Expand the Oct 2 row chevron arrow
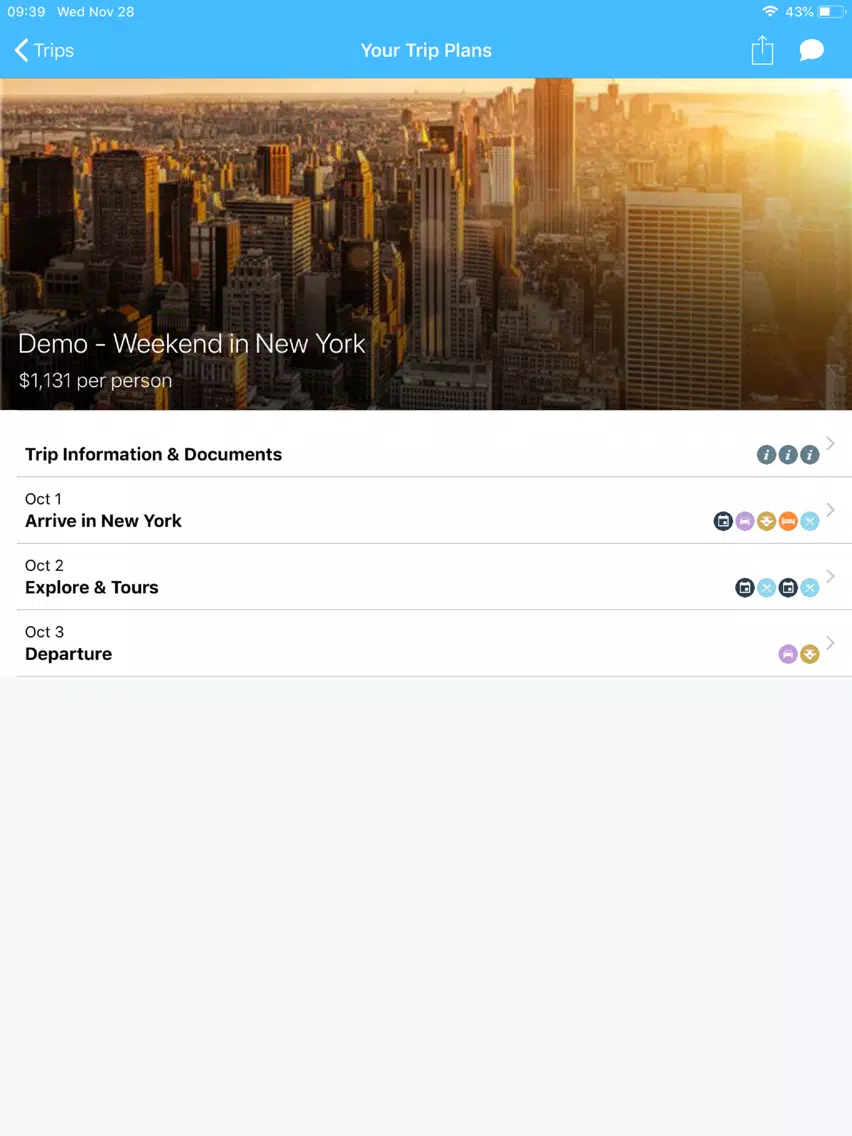 (830, 577)
